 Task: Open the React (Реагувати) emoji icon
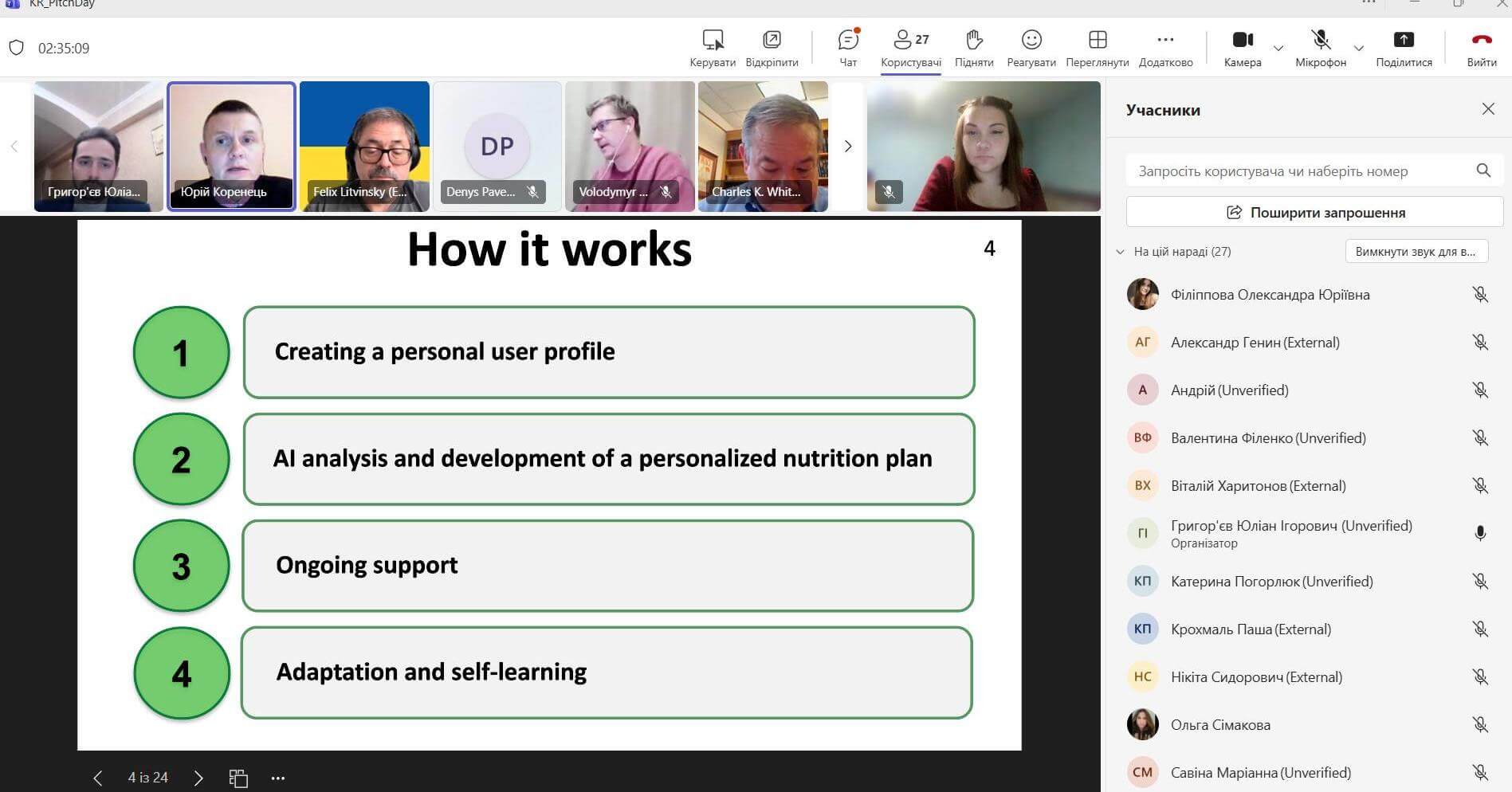click(1031, 41)
